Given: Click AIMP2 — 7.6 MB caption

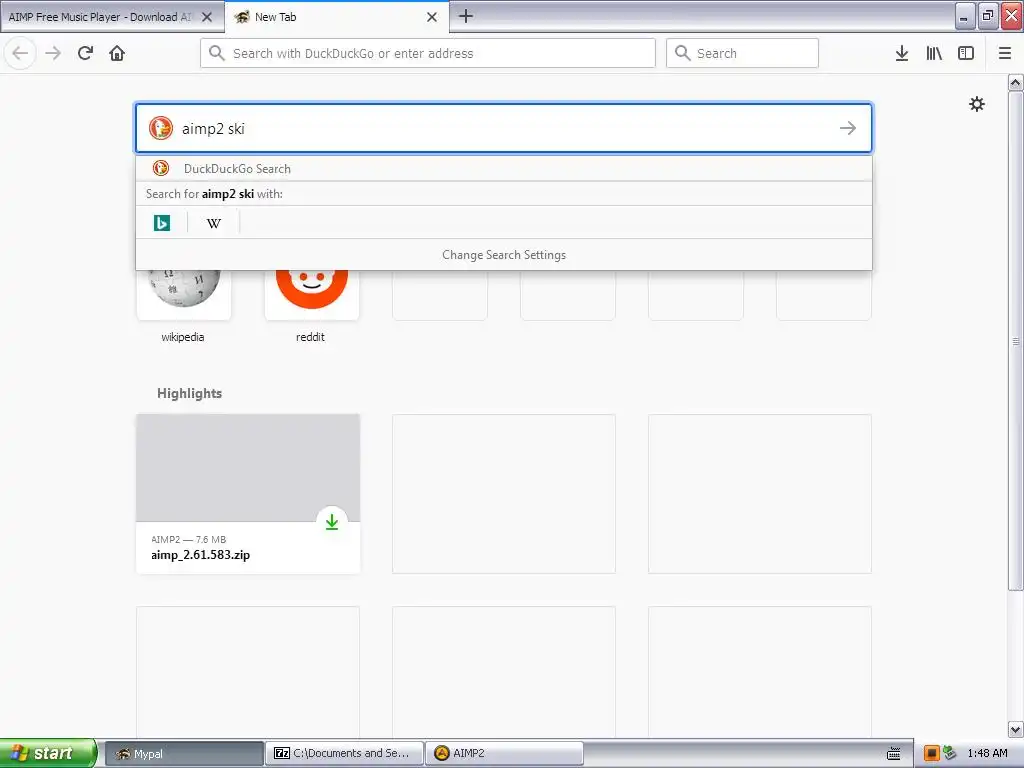Looking at the screenshot, I should 189,539.
